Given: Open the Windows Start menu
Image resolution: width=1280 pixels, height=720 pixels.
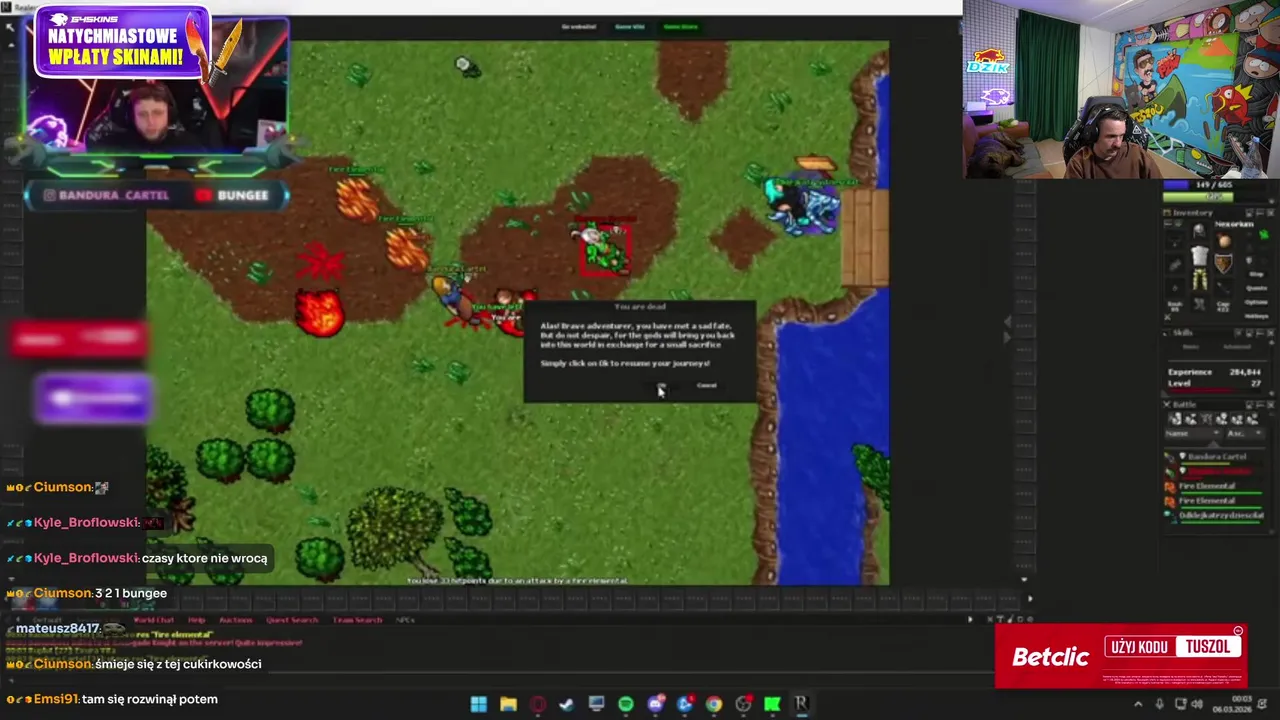Looking at the screenshot, I should [478, 704].
